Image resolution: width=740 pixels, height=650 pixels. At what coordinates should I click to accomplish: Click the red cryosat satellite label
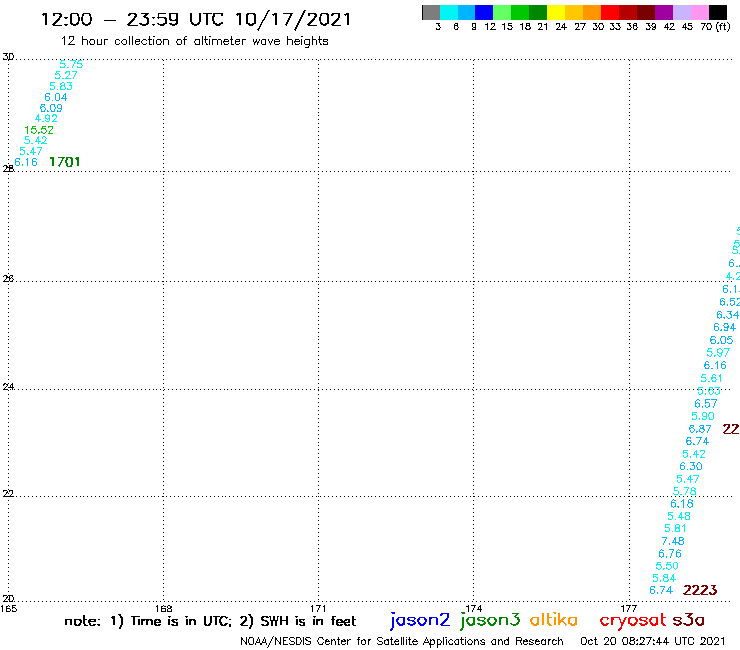[x=632, y=620]
